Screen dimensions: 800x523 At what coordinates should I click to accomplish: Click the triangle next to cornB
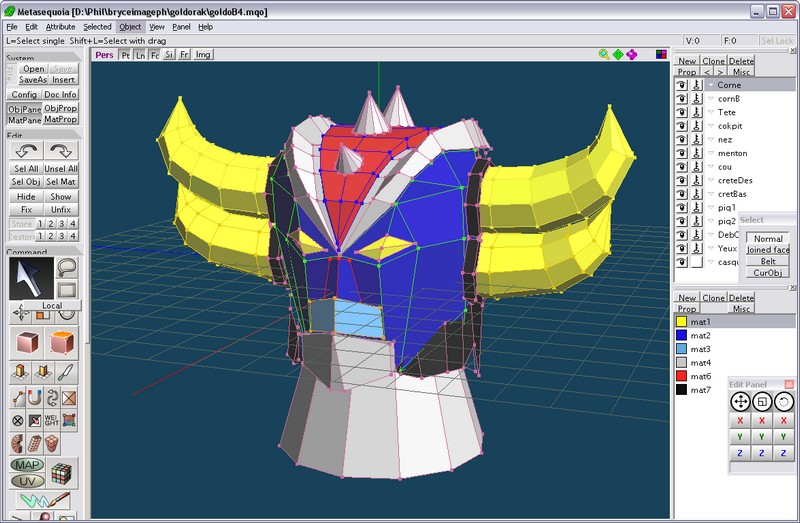(x=711, y=99)
